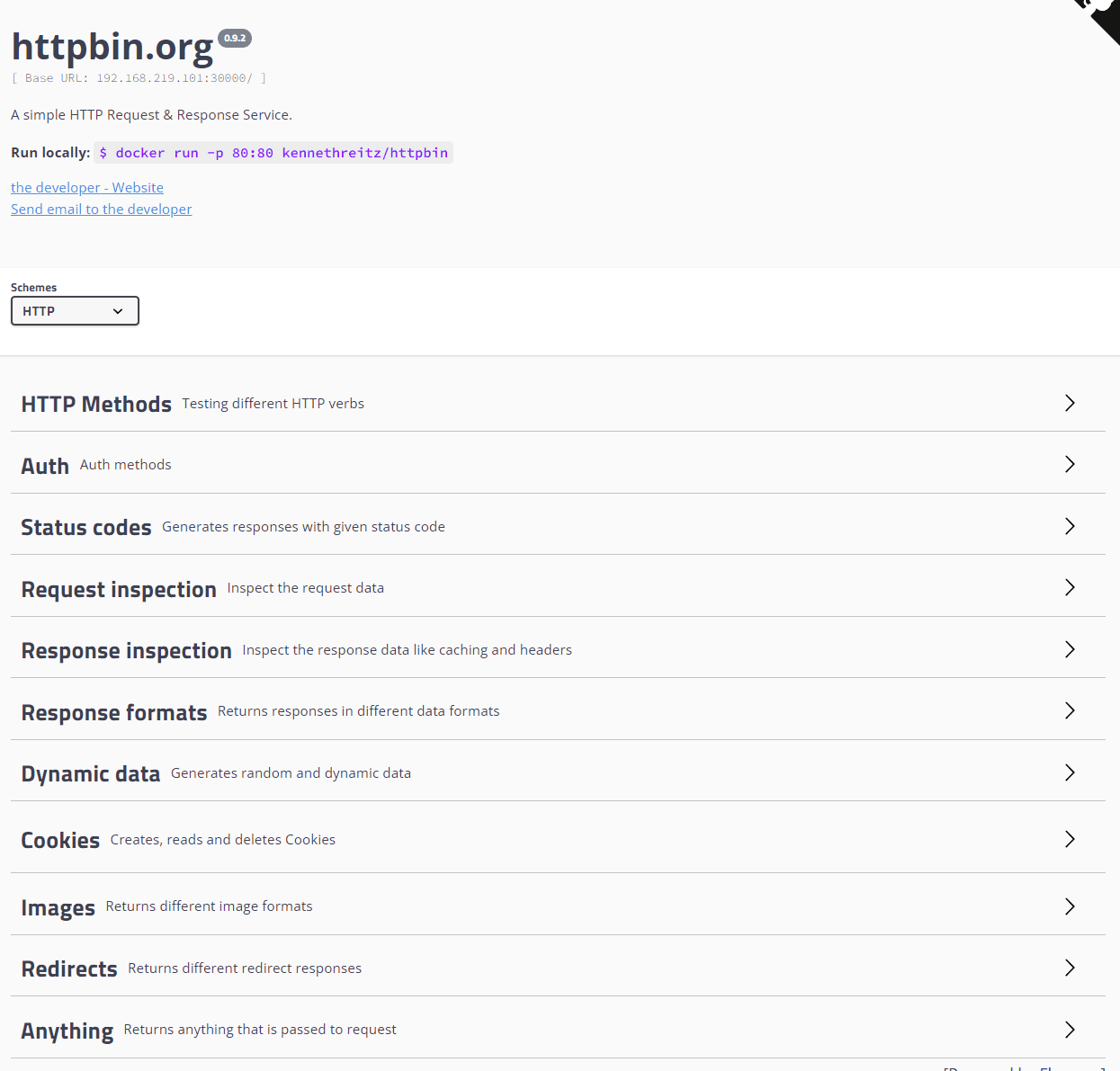
Task: Click the 0.9.2 version badge
Action: click(235, 38)
